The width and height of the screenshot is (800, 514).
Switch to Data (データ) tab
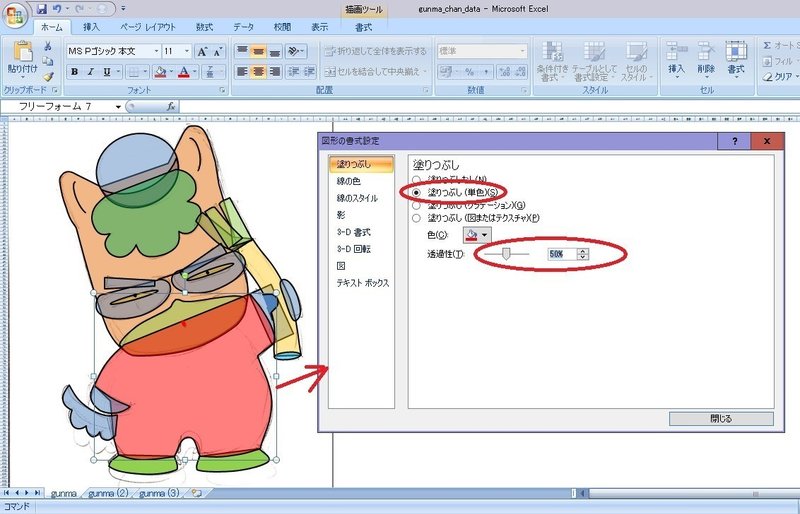[x=243, y=27]
